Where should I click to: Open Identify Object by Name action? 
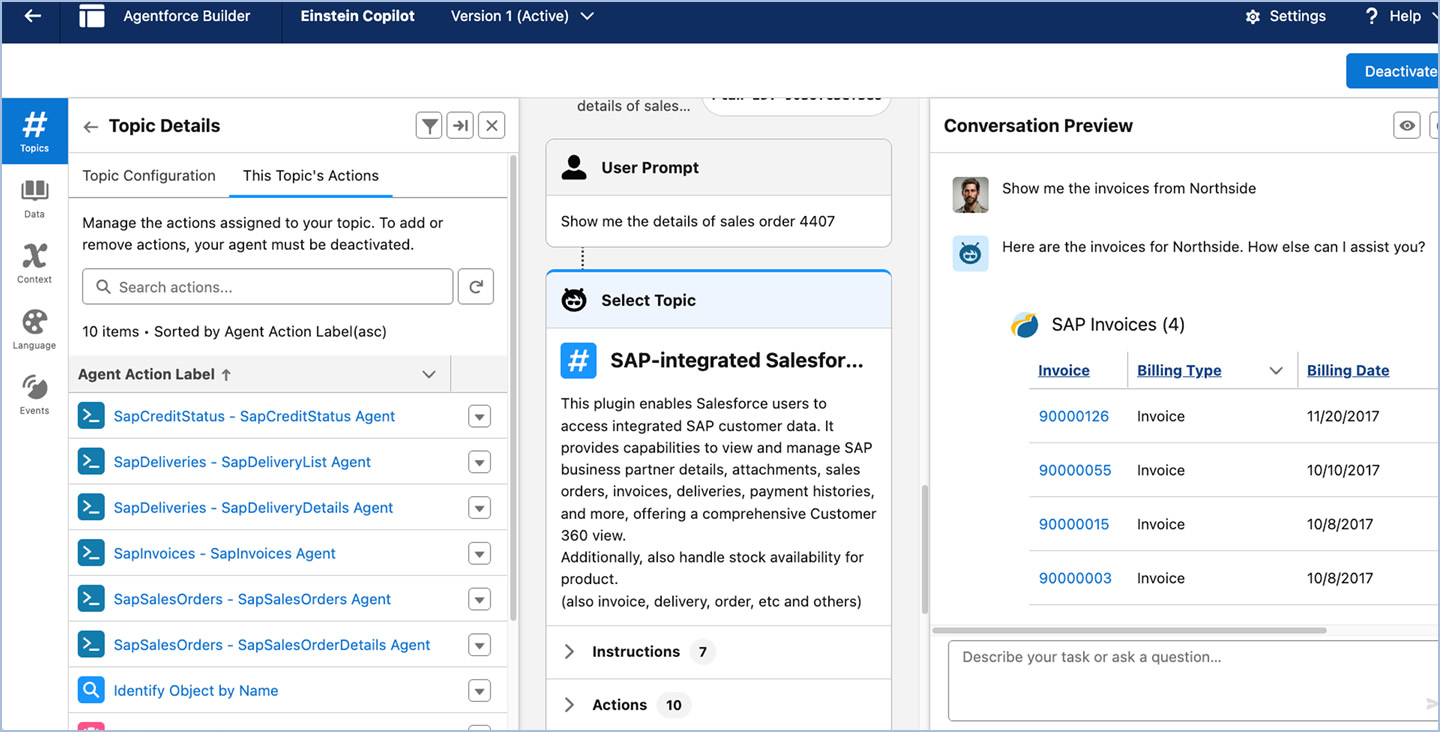tap(196, 691)
